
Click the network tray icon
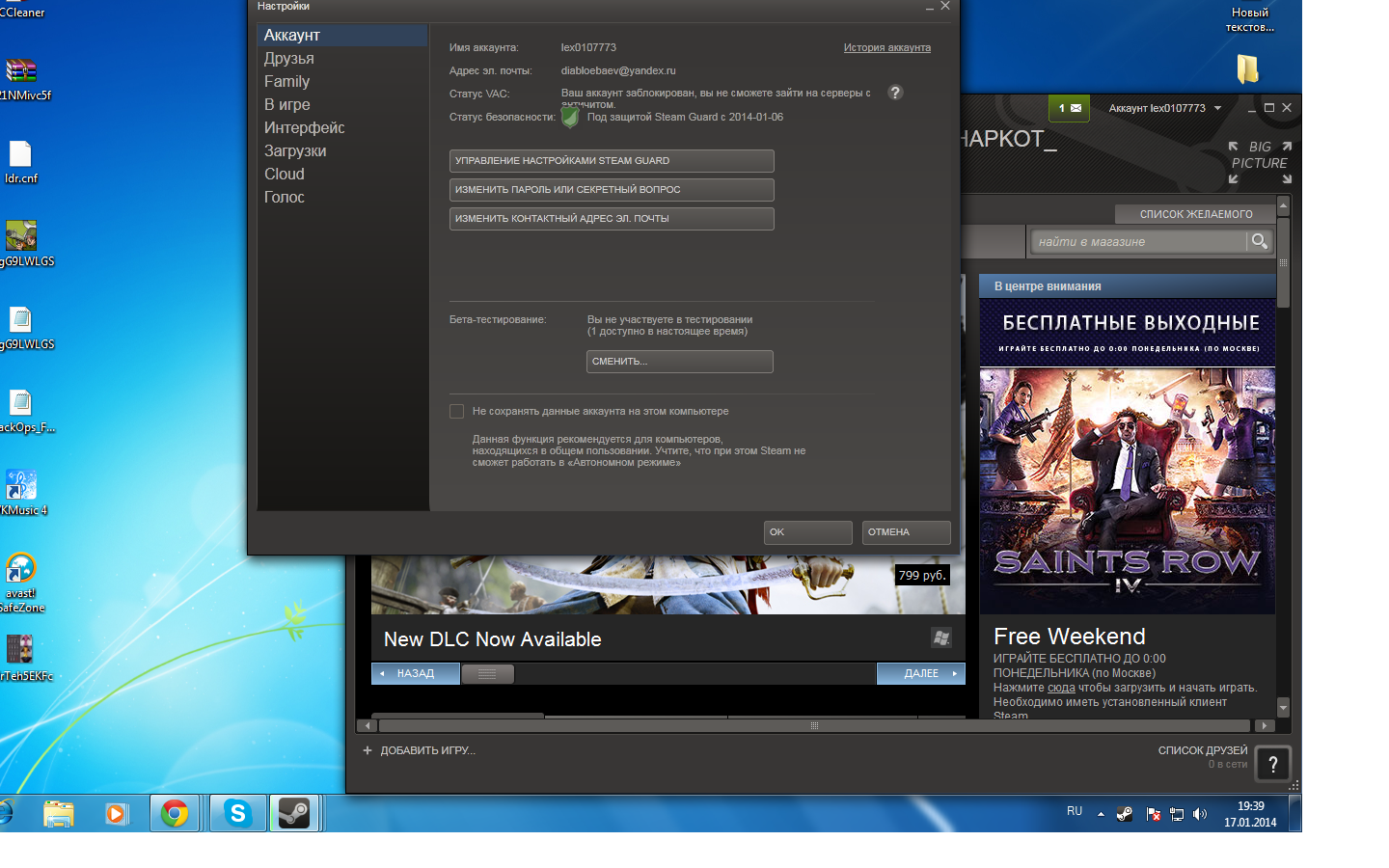coord(1177,814)
